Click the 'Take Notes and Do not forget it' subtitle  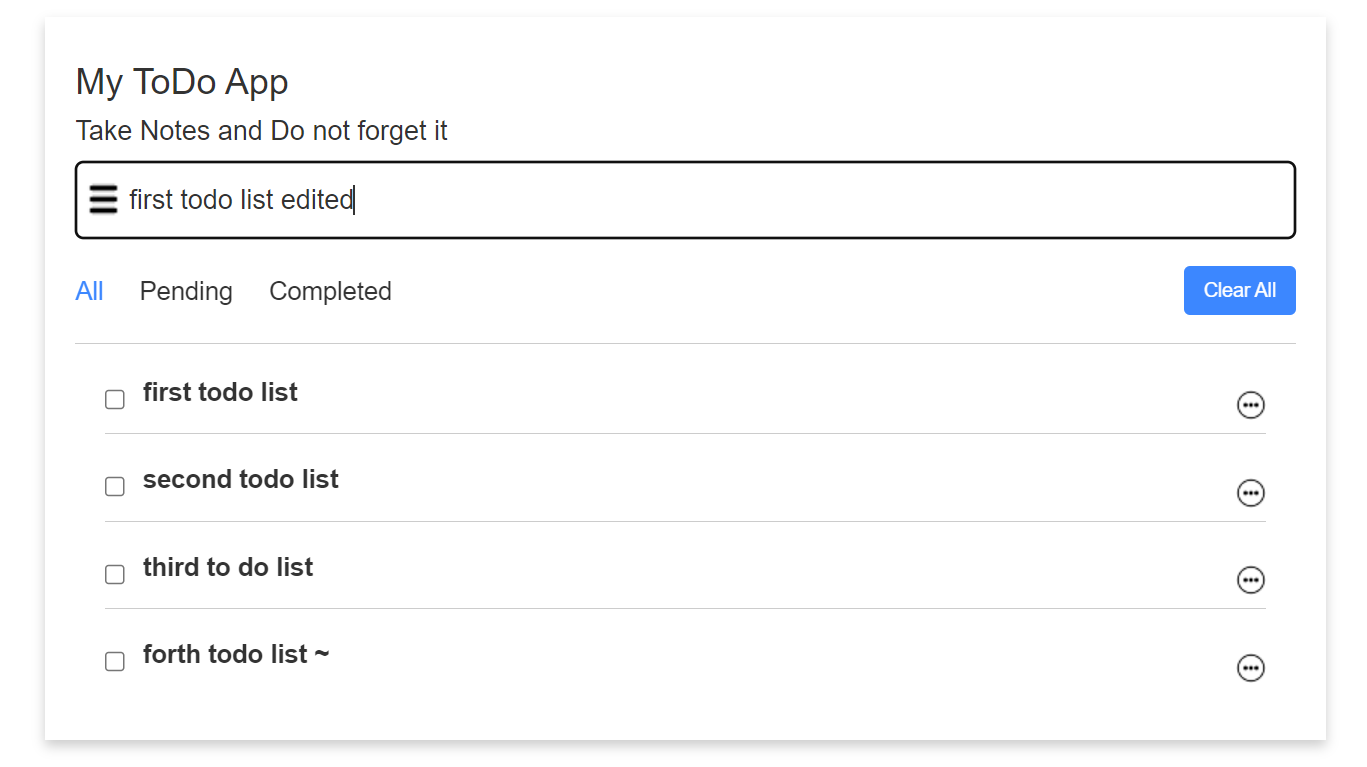[262, 131]
